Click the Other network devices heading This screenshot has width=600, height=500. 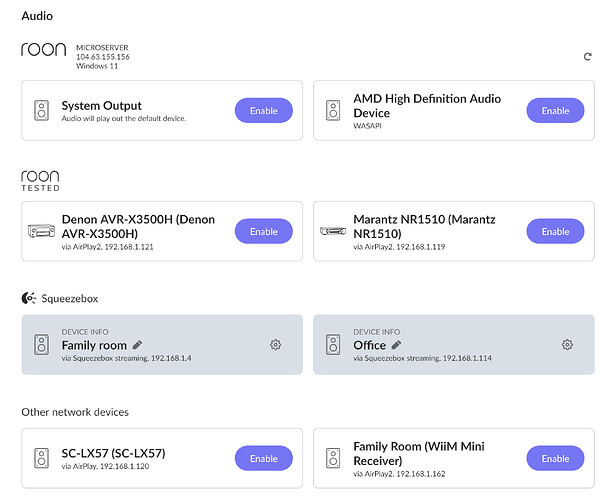tap(75, 412)
